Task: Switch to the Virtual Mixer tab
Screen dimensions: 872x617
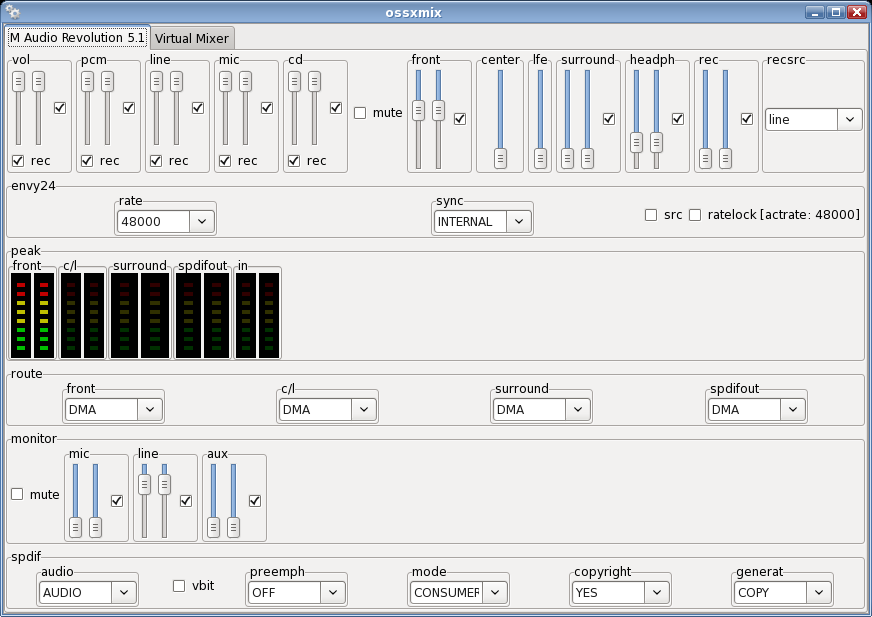Action: (x=192, y=39)
